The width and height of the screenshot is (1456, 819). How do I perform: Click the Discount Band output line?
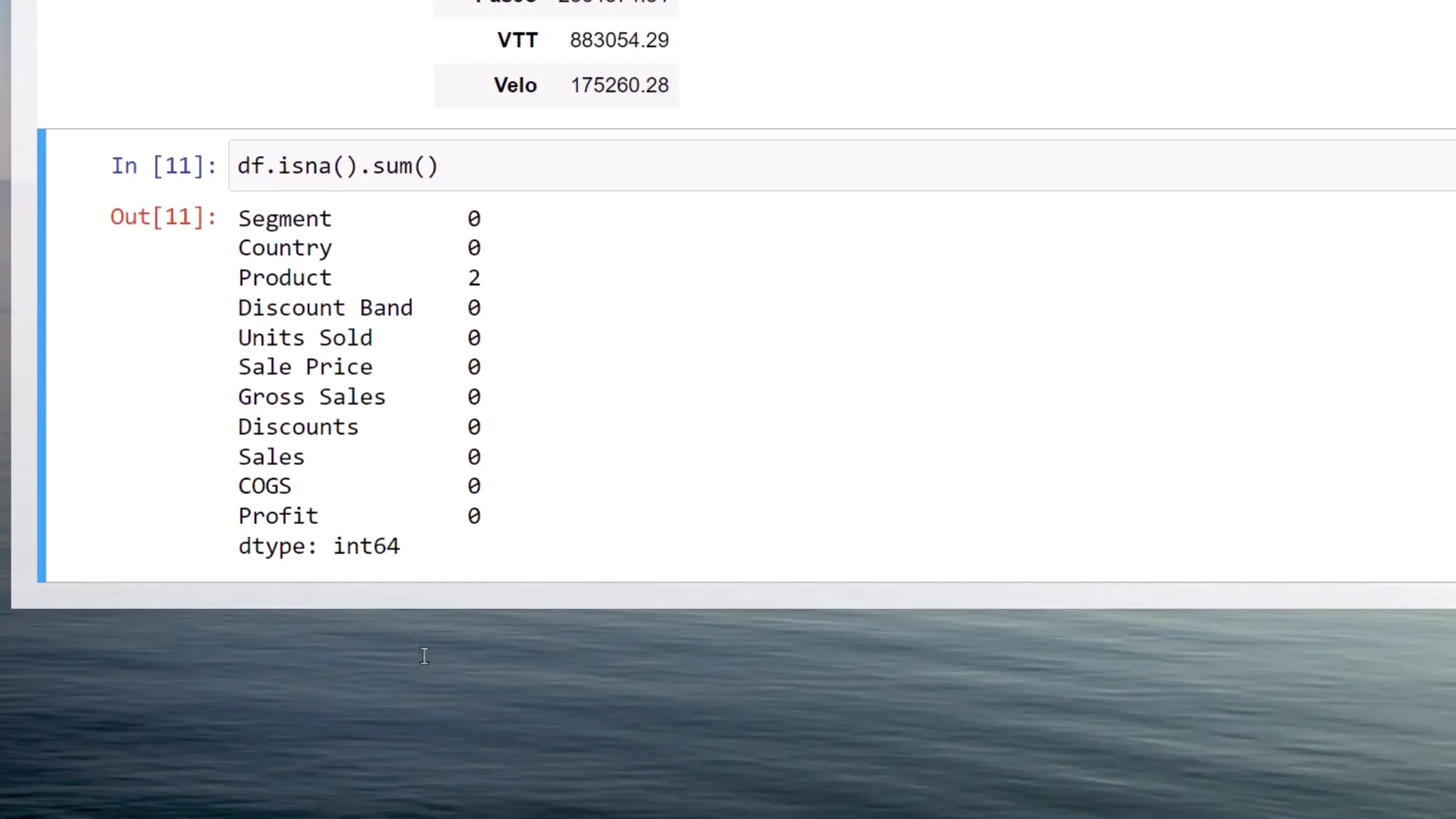(x=325, y=307)
